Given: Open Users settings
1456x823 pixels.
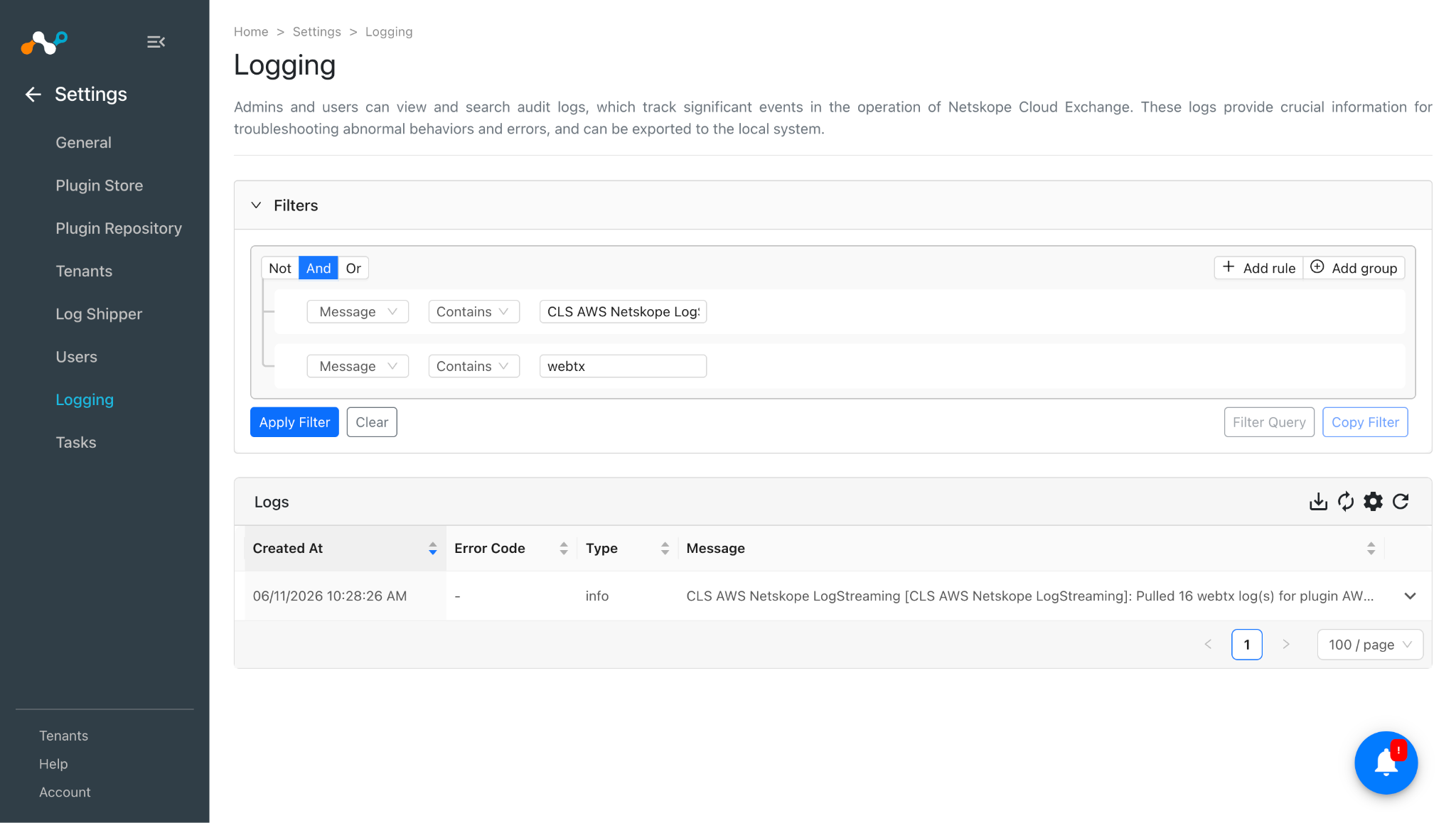Looking at the screenshot, I should [x=76, y=357].
